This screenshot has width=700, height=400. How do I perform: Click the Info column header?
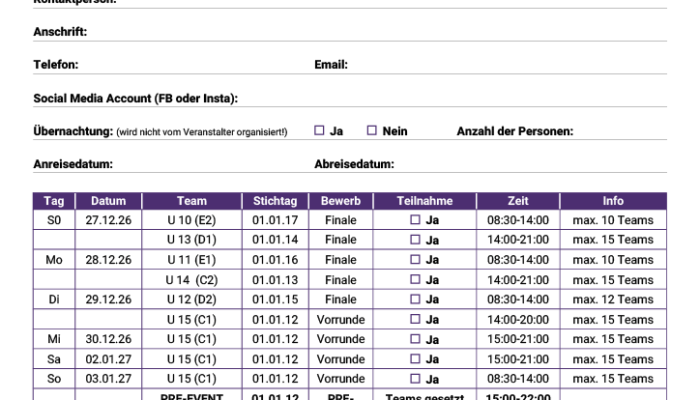tap(613, 201)
